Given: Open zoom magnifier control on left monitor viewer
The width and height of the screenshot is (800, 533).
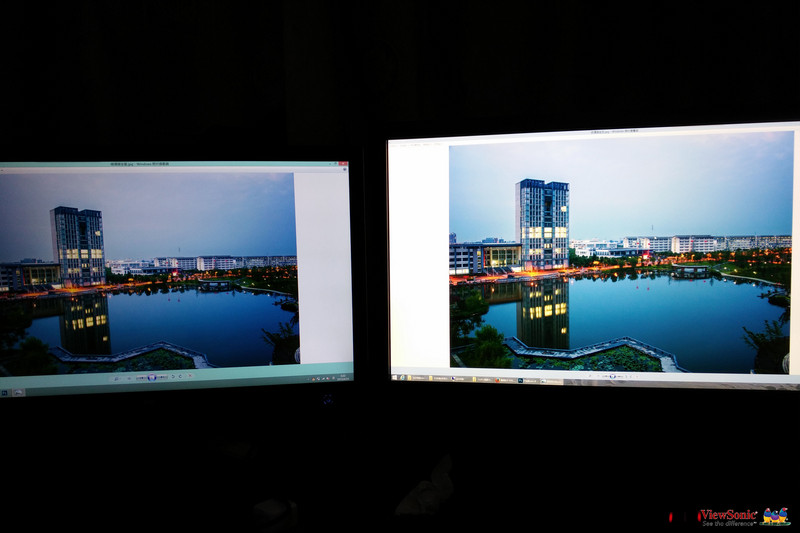Looking at the screenshot, I should click(x=116, y=378).
